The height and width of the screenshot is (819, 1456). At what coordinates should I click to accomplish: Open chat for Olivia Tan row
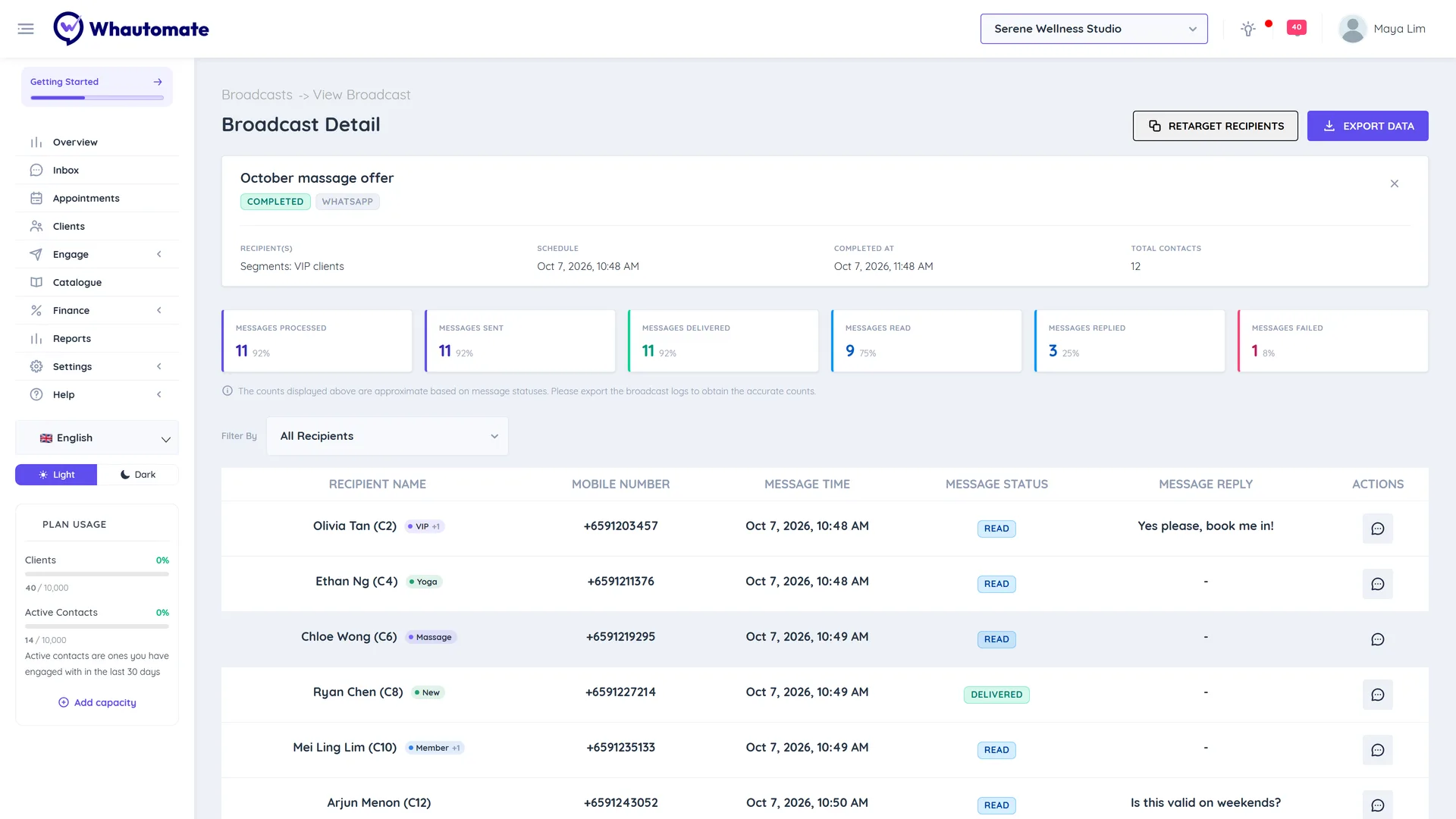[x=1378, y=529]
